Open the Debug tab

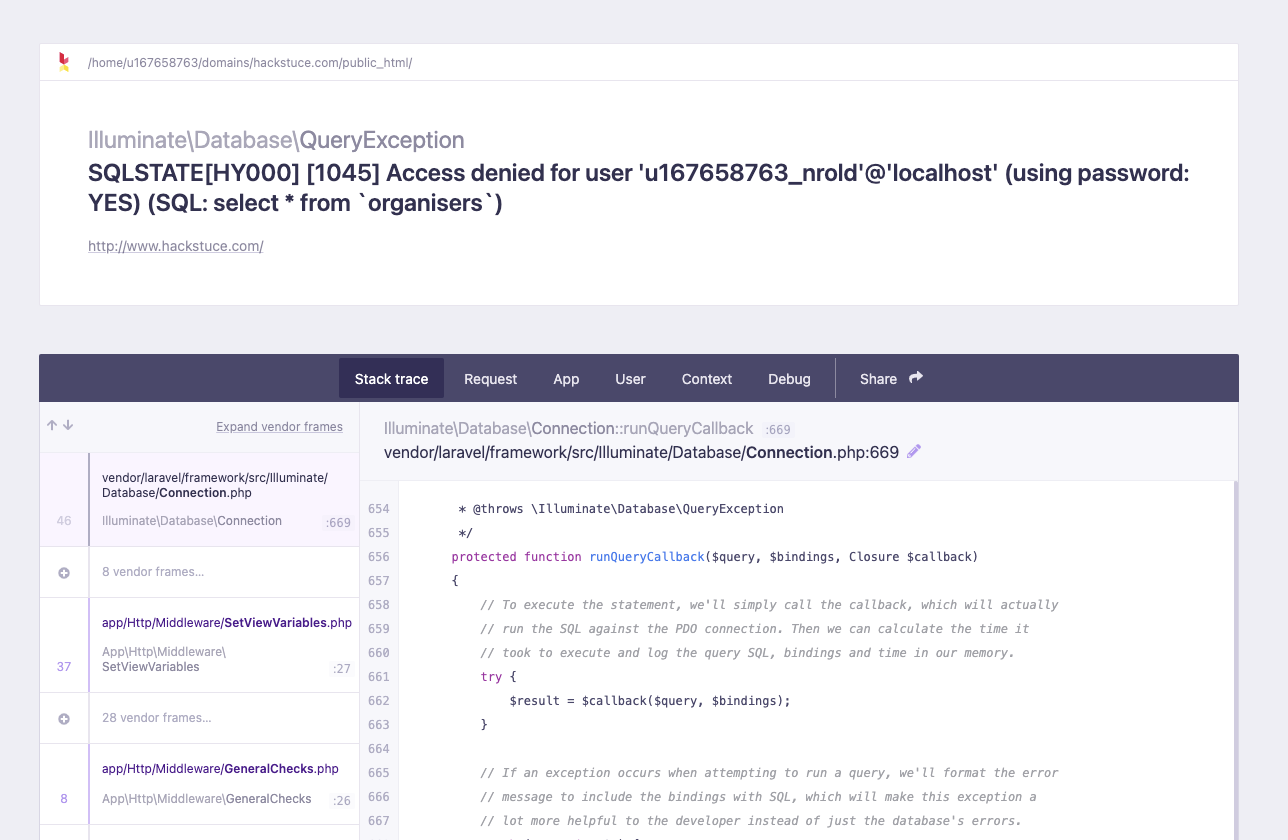[789, 378]
